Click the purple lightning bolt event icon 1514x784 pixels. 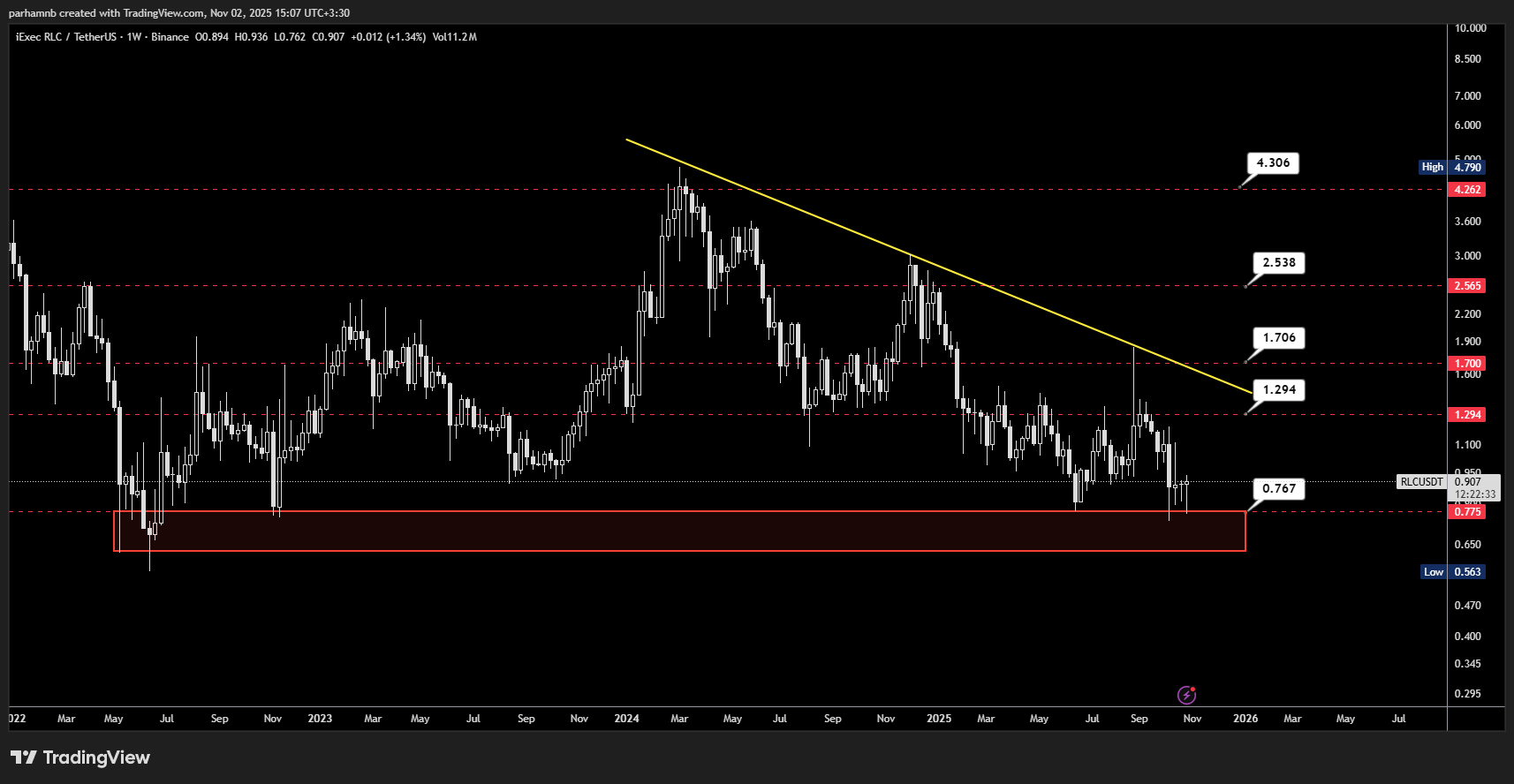(x=1186, y=695)
